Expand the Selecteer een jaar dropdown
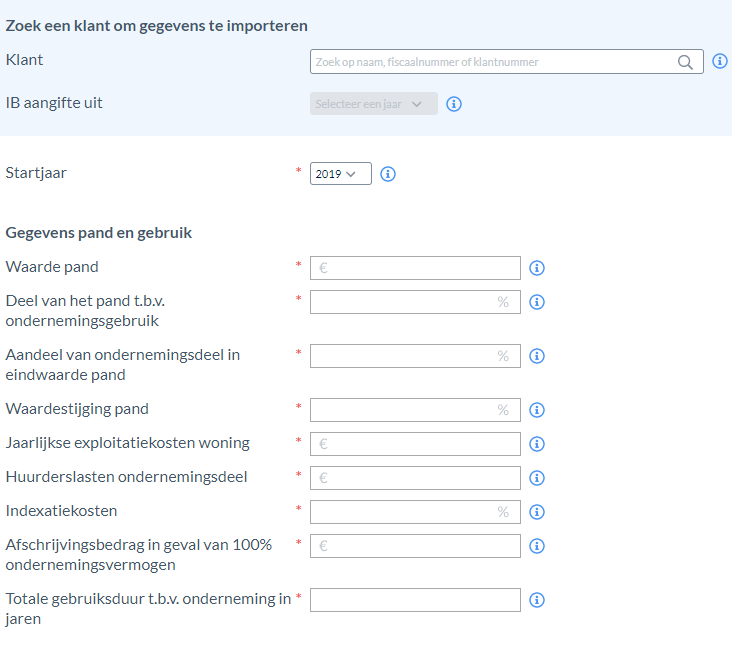This screenshot has height=647, width=732. tap(373, 104)
